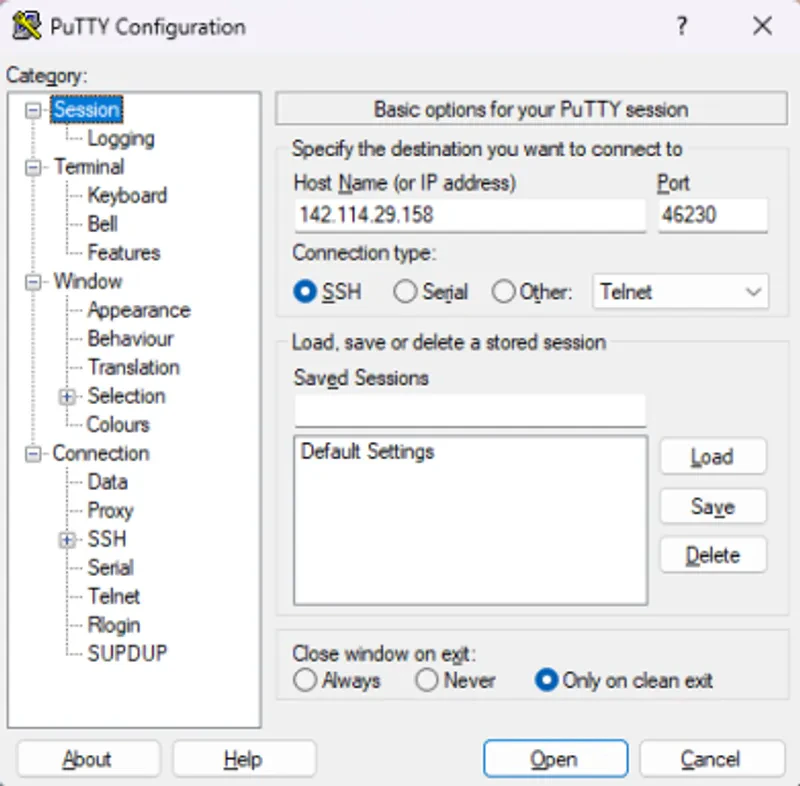Go to the Keyboard configuration category
Image resolution: width=800 pixels, height=786 pixels.
(x=128, y=195)
